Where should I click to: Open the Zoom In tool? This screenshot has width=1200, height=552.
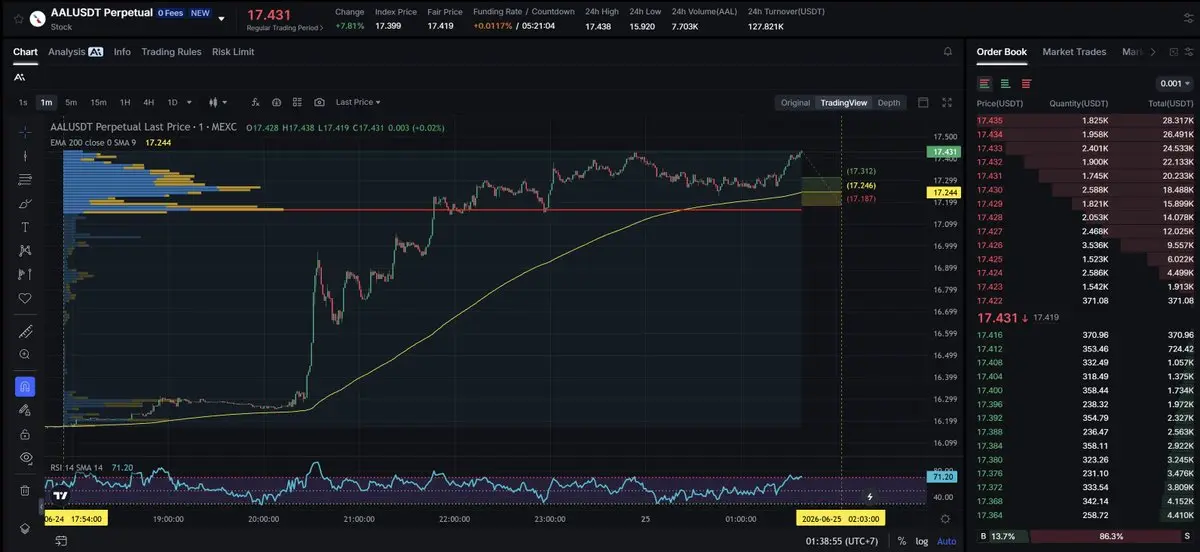(x=25, y=354)
